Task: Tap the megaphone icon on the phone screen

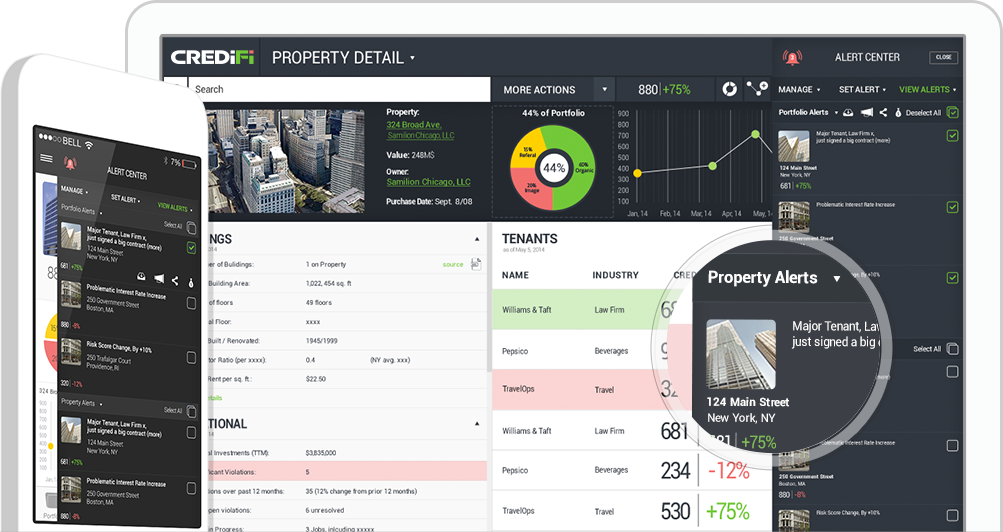Action: (159, 279)
